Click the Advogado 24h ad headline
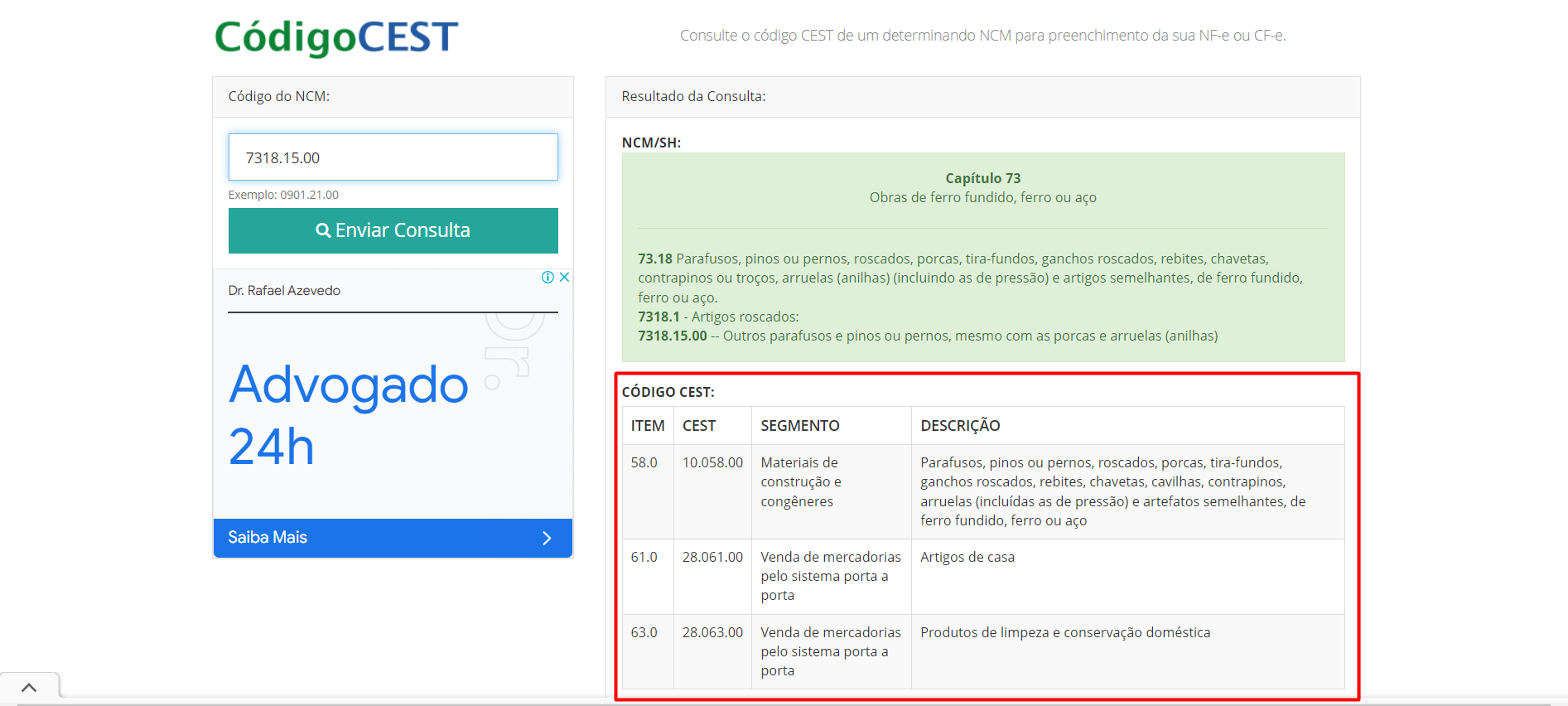The image size is (1568, 706). [349, 416]
